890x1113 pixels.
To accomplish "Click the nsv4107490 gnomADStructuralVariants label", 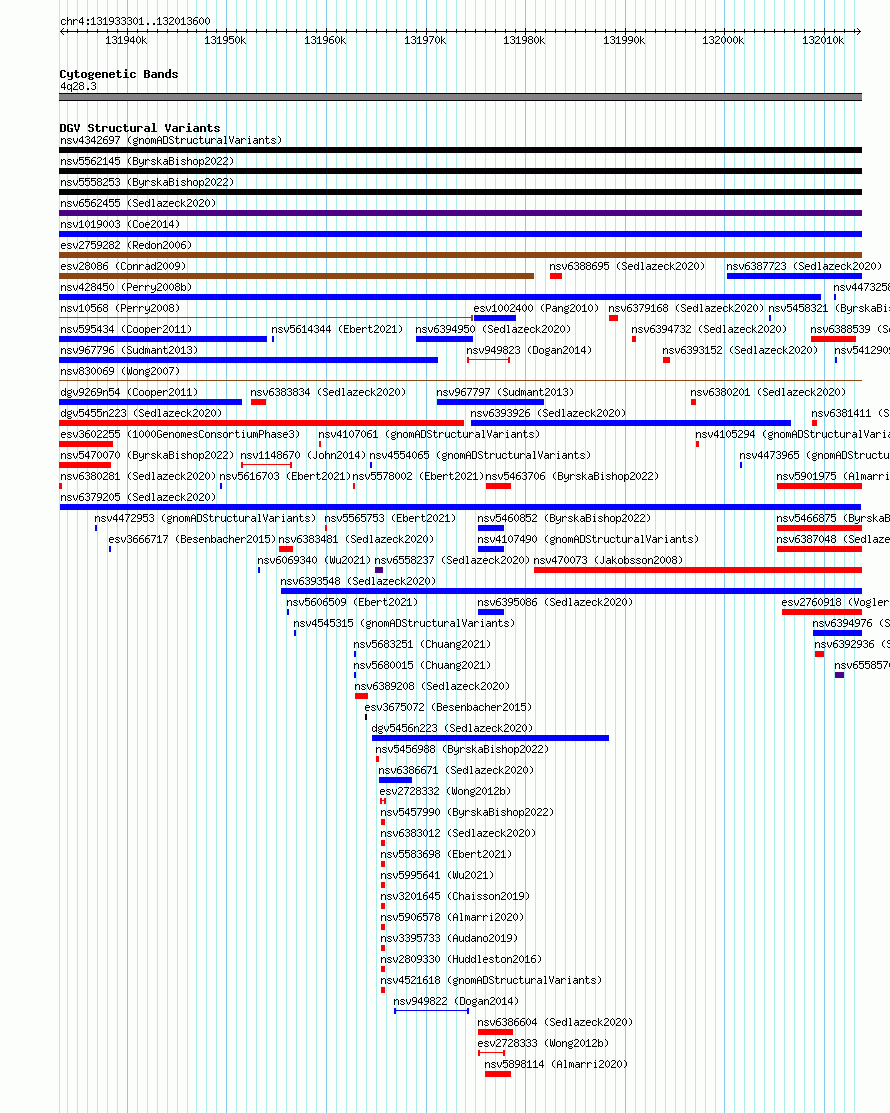I will click(x=588, y=539).
